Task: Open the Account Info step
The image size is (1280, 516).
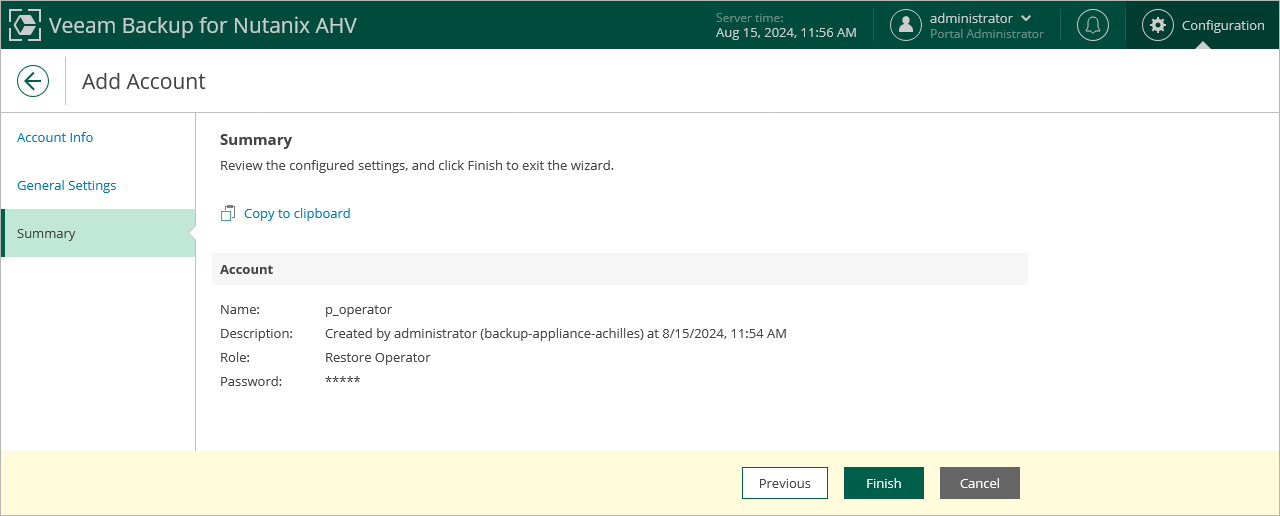Action: pyautogui.click(x=55, y=137)
